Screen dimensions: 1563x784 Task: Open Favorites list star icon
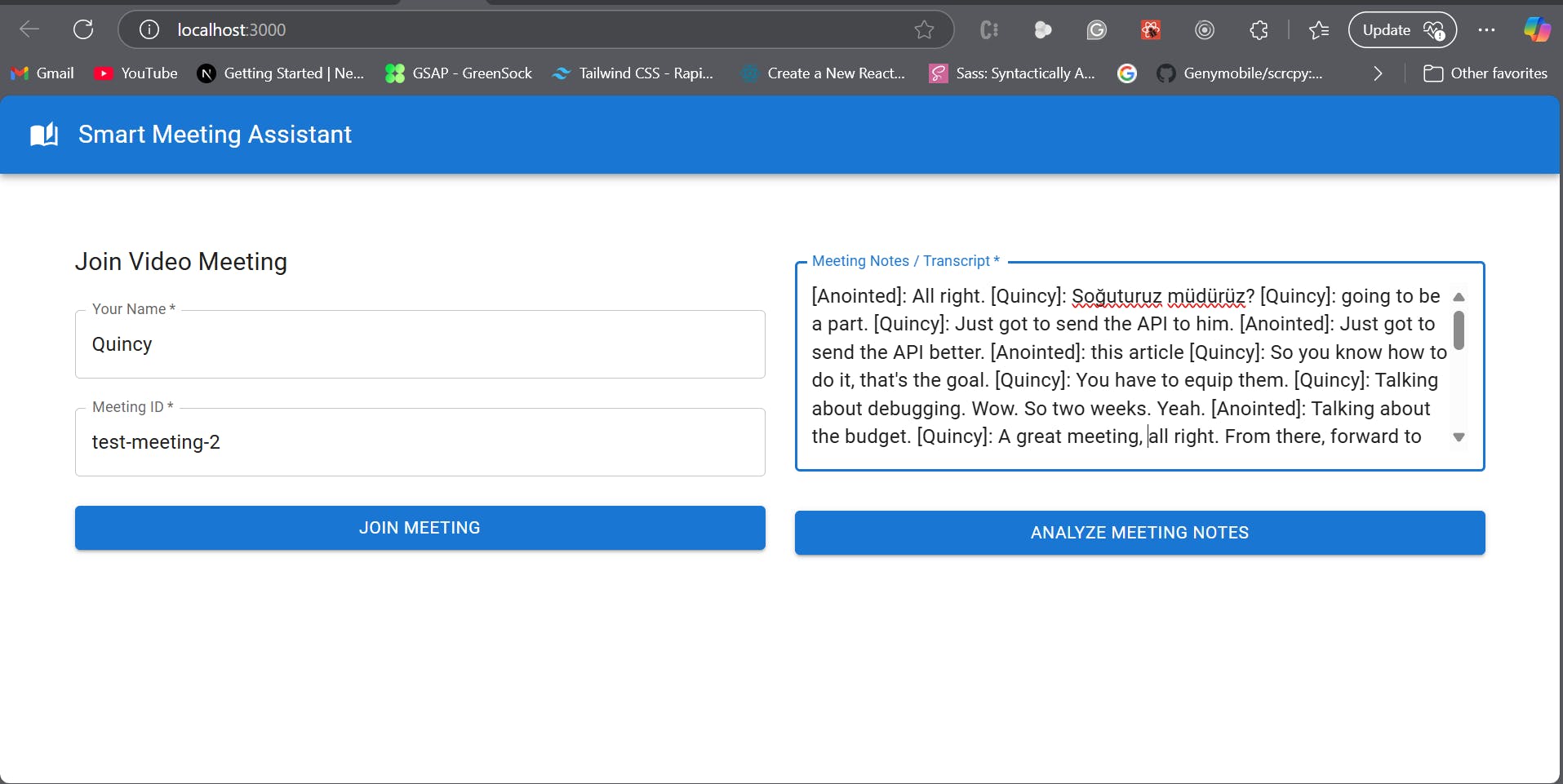1318,30
